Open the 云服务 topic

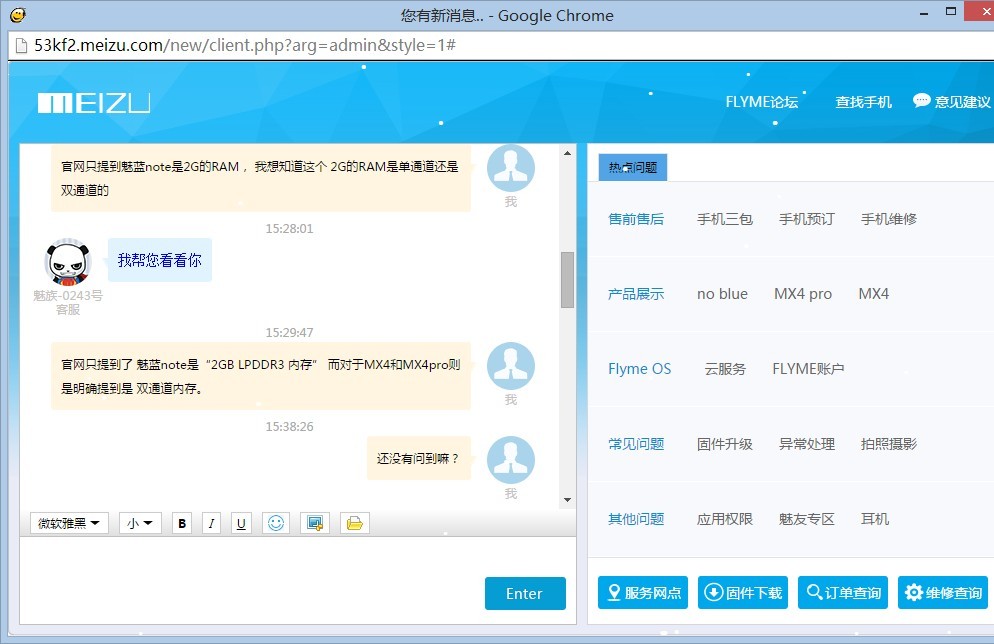point(725,369)
